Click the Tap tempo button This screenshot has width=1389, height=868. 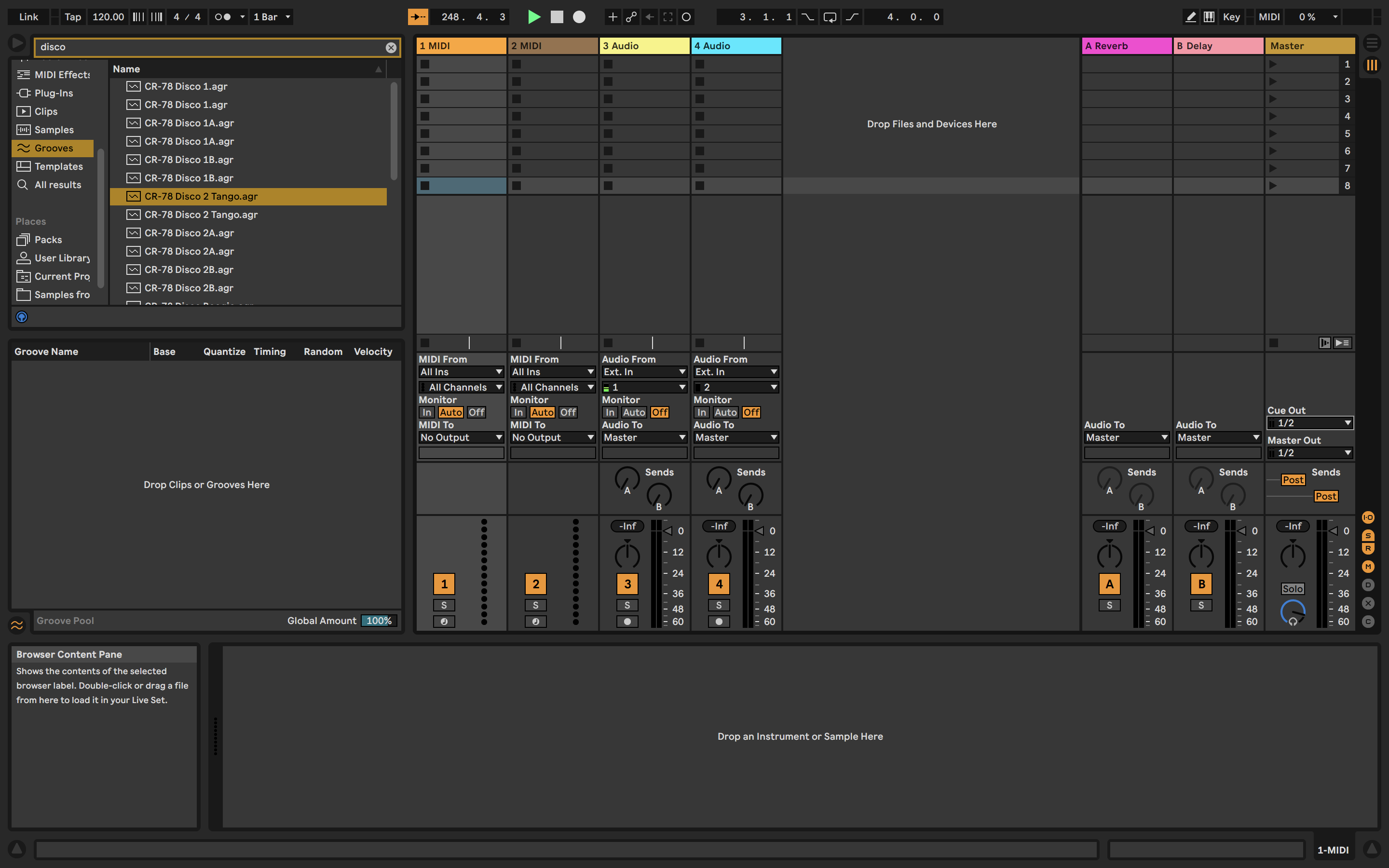[72, 17]
